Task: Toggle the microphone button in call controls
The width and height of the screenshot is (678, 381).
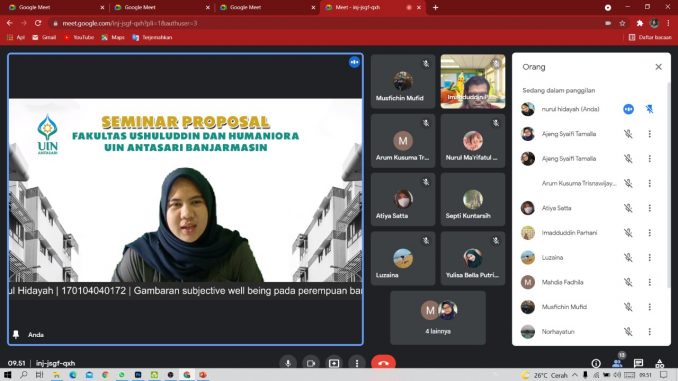Action: point(288,363)
